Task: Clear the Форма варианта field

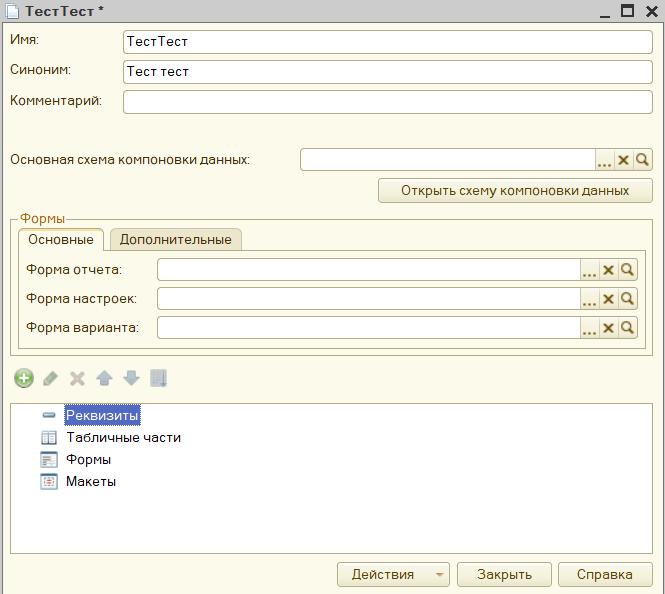Action: (609, 328)
